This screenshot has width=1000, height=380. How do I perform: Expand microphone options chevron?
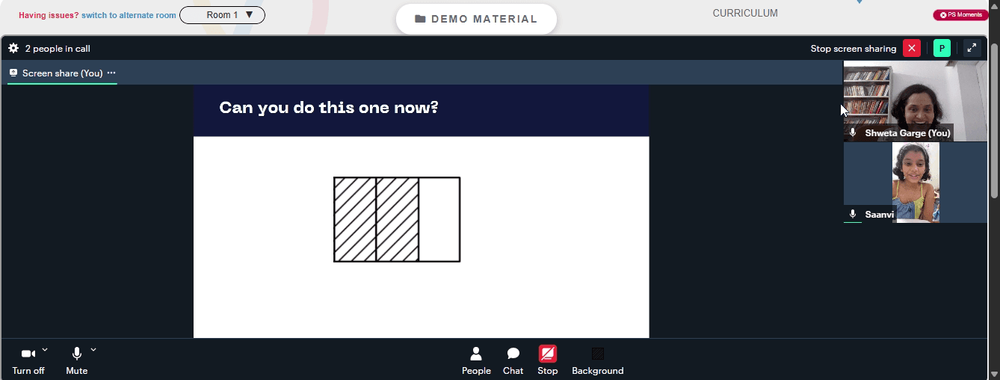93,349
